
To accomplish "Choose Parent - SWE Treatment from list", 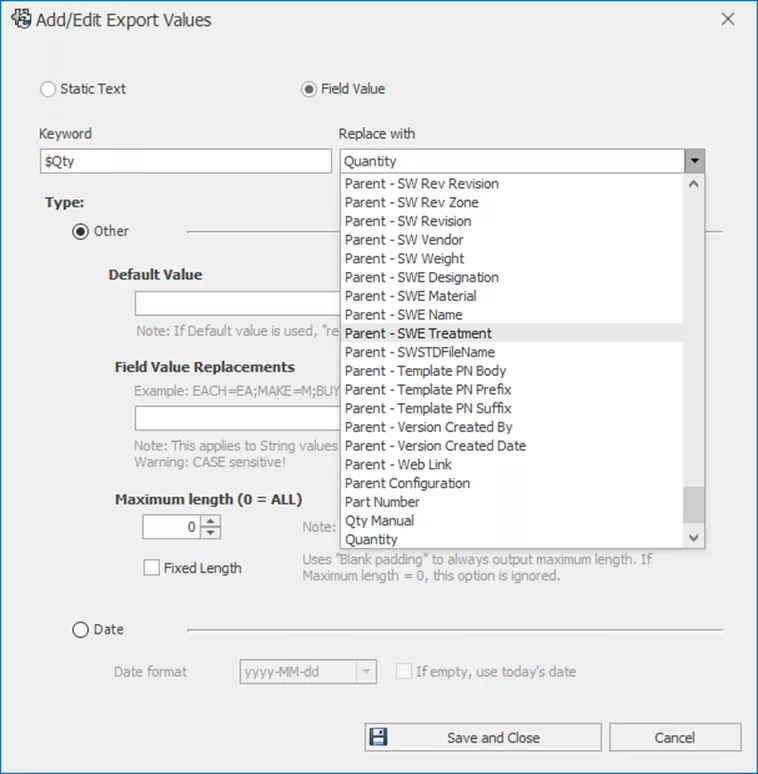I will tap(418, 333).
